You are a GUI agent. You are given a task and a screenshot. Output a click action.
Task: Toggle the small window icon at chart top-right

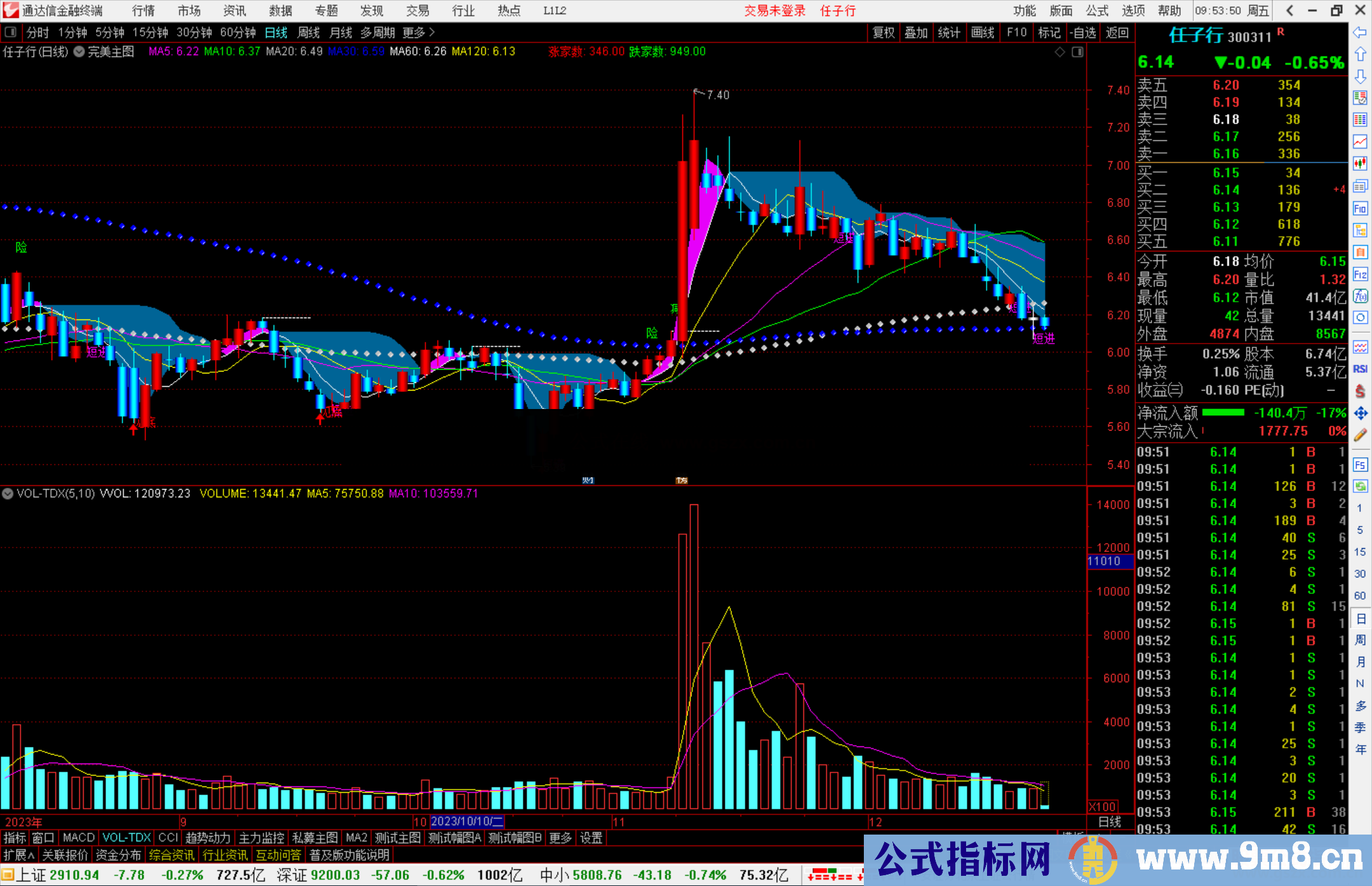point(1077,52)
